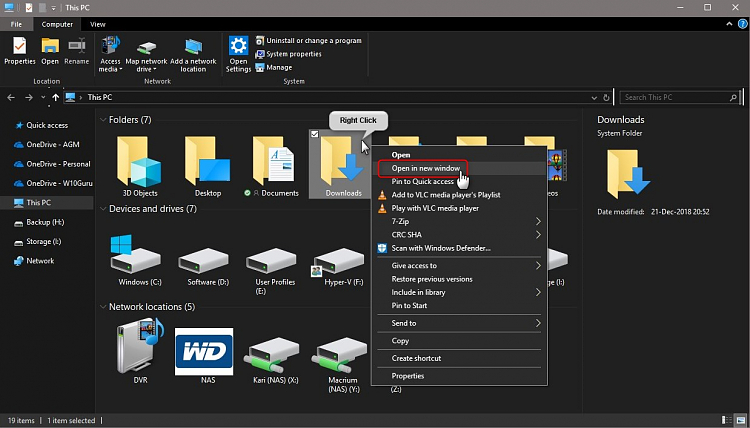The height and width of the screenshot is (428, 750).
Task: Select the Macrium (NAS) (Y:) drive
Action: coord(342,363)
